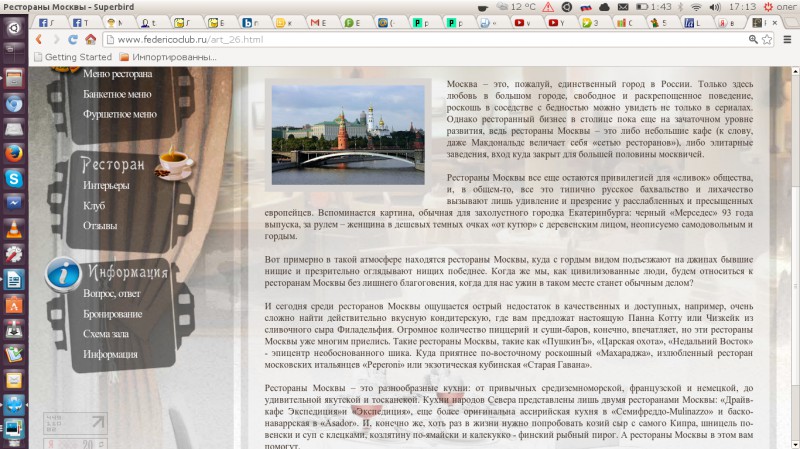Switch to the Yandex tab
Image resolution: width=800 pixels, height=449 pixels.
point(727,22)
